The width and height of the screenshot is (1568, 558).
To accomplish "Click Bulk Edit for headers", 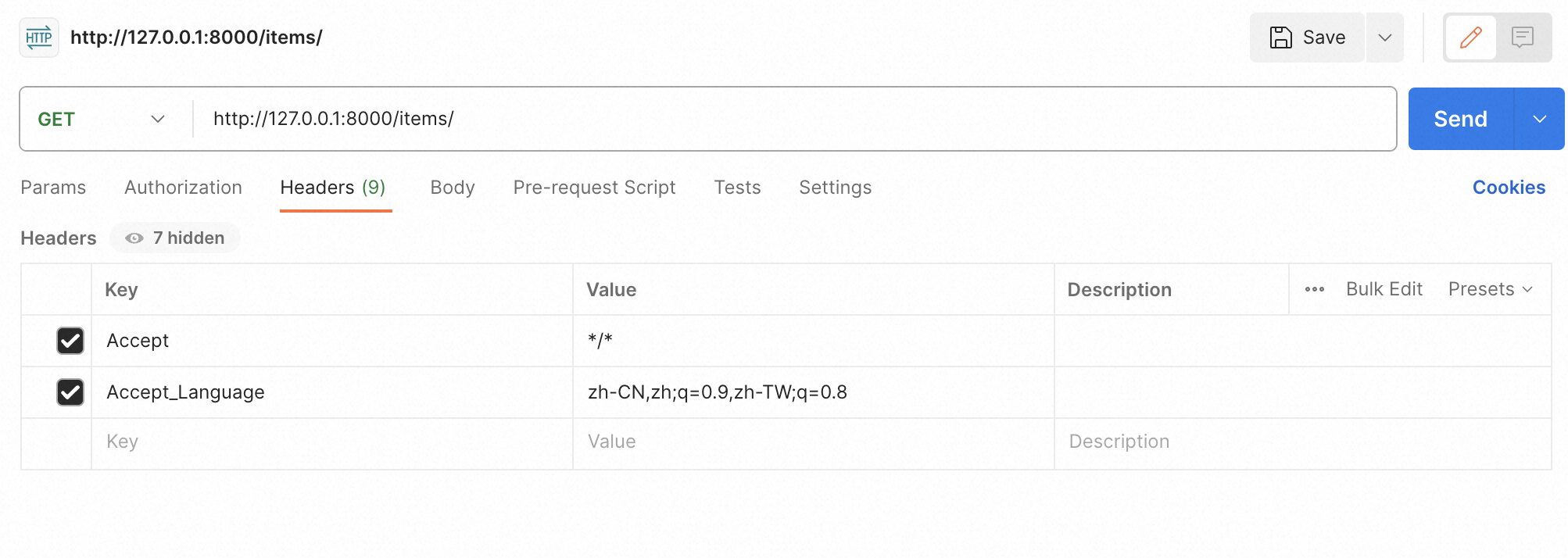I will coord(1384,289).
